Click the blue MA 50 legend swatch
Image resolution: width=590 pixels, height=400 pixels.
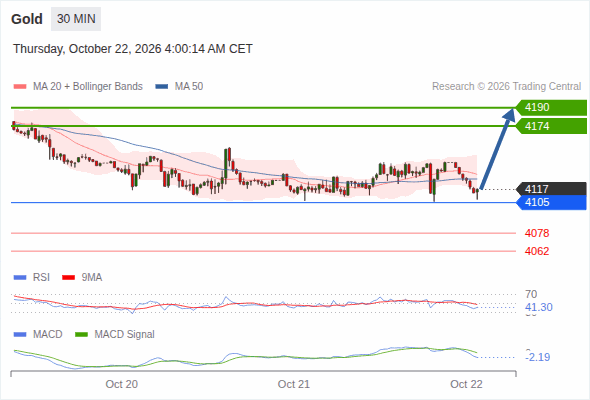[x=162, y=87]
